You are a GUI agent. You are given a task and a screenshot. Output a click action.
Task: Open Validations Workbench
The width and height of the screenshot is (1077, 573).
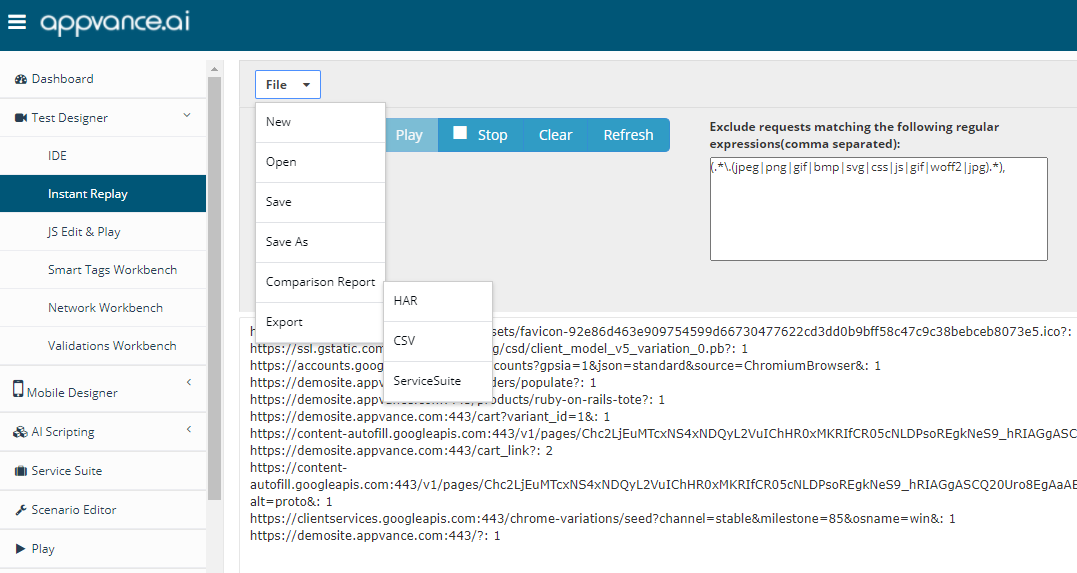pyautogui.click(x=103, y=346)
